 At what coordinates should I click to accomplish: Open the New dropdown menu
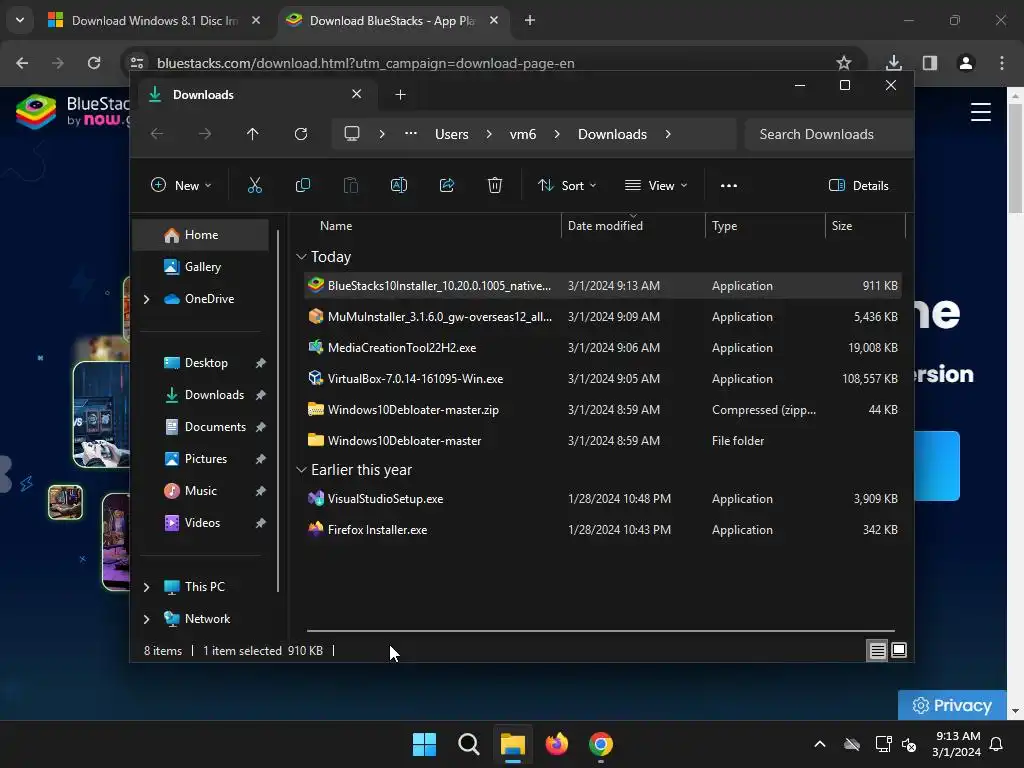181,185
